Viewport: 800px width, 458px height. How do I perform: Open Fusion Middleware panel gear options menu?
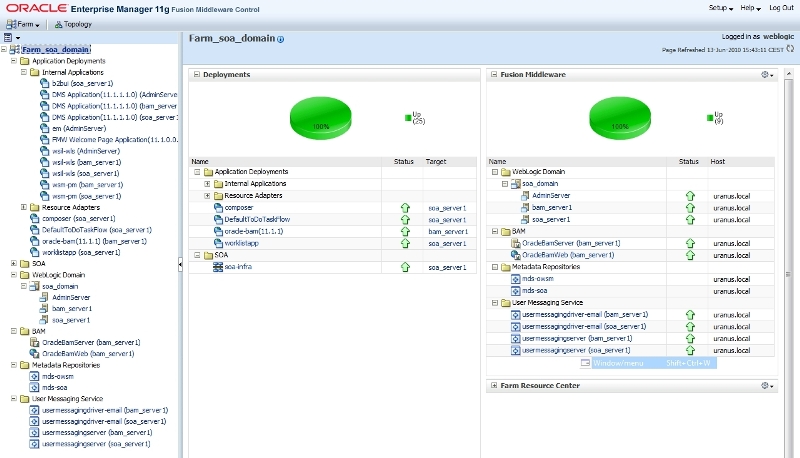click(767, 74)
